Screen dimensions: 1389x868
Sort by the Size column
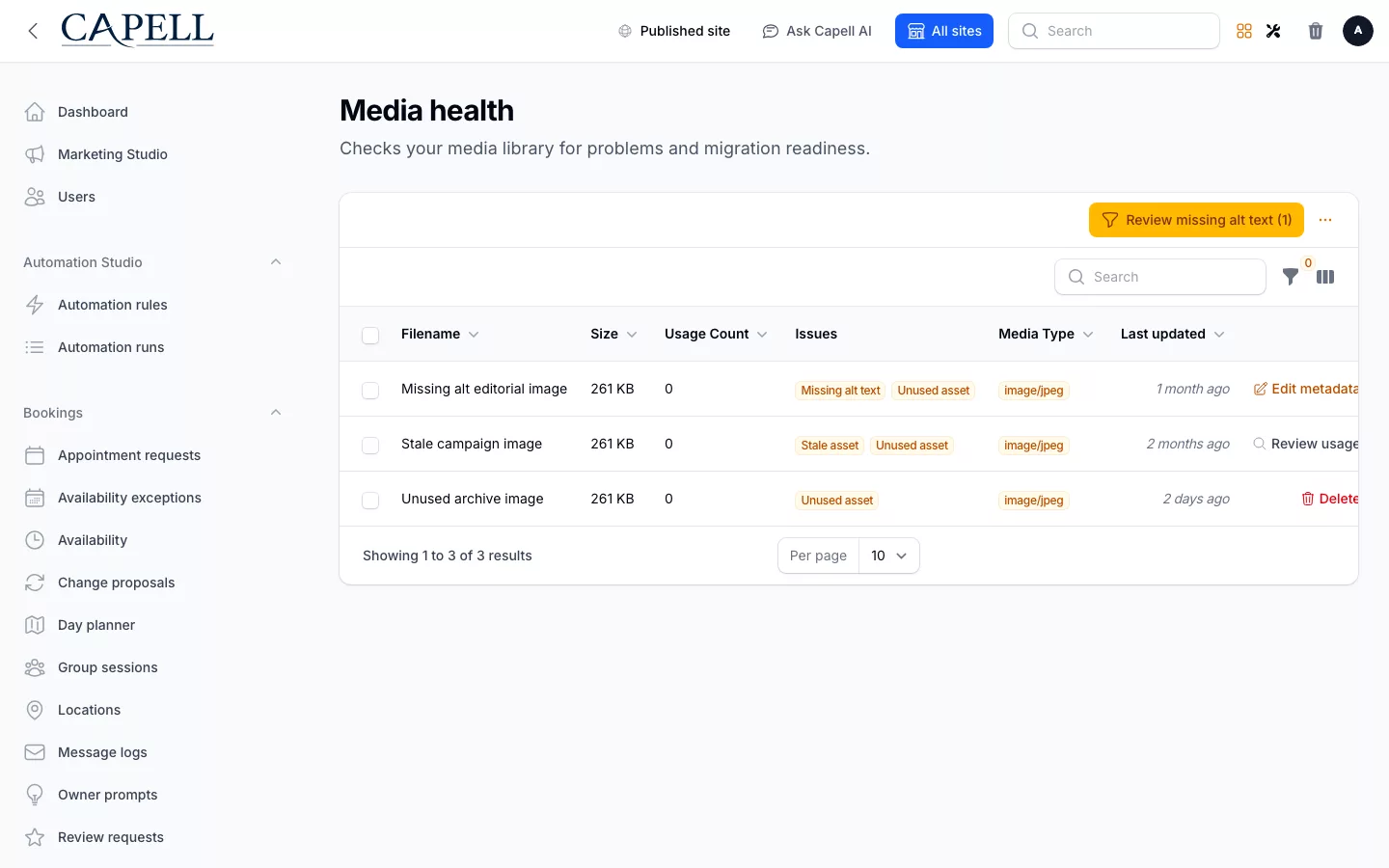coord(613,334)
